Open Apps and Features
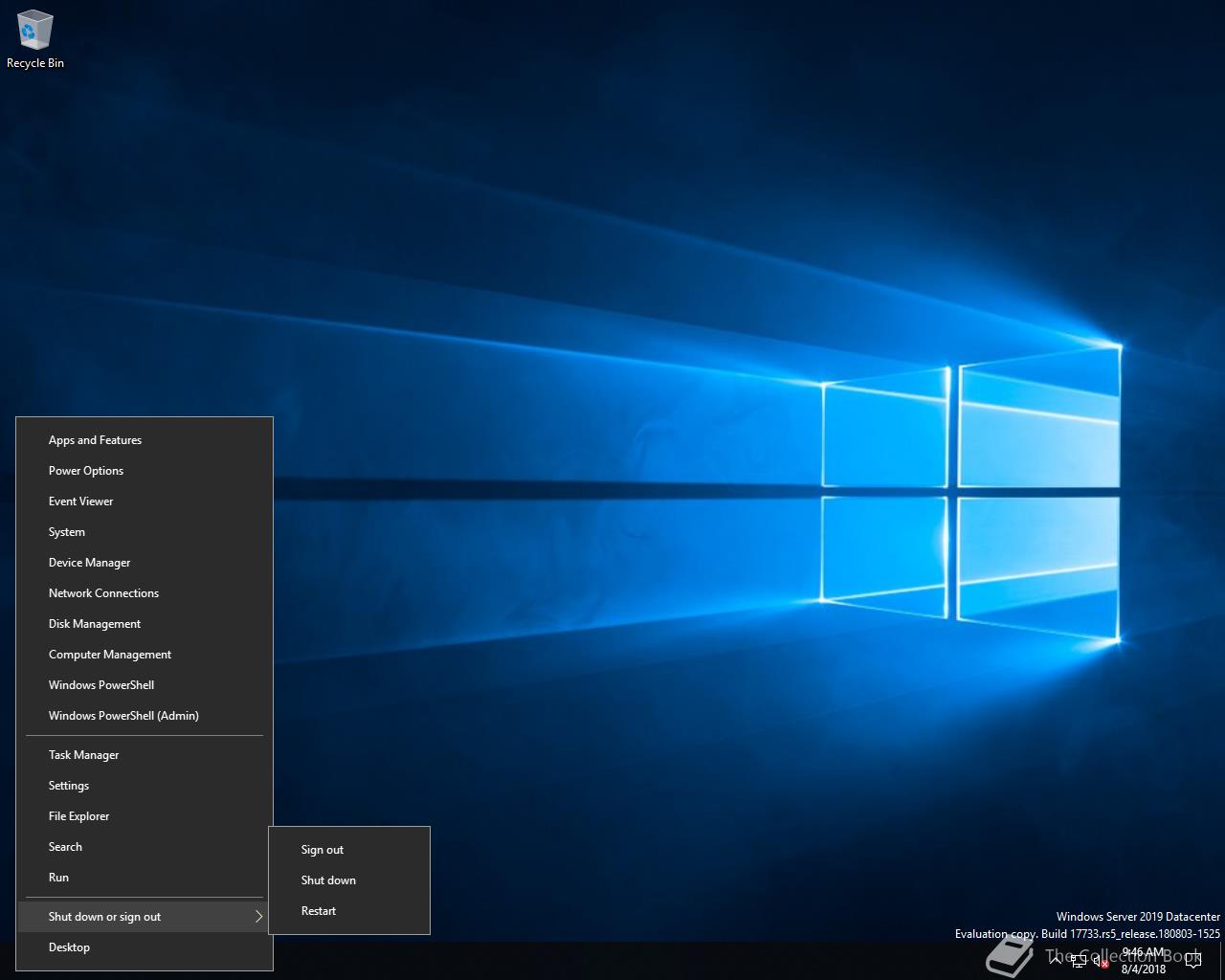The image size is (1225, 980). pos(145,440)
